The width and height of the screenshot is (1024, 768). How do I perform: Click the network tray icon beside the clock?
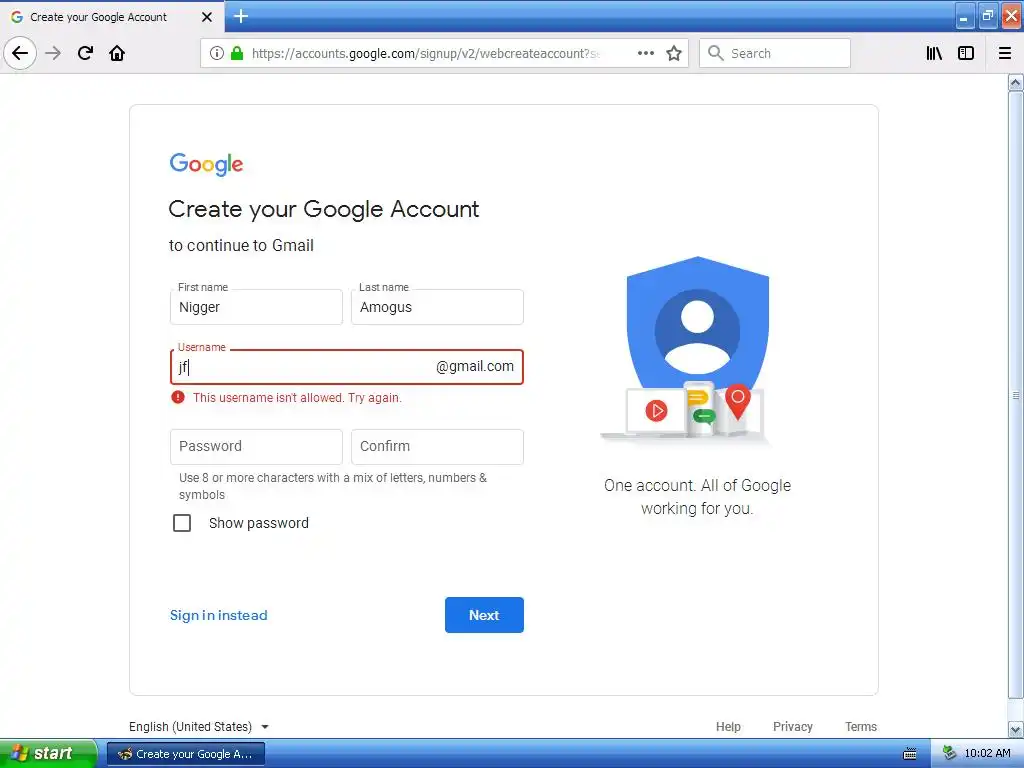pos(950,754)
